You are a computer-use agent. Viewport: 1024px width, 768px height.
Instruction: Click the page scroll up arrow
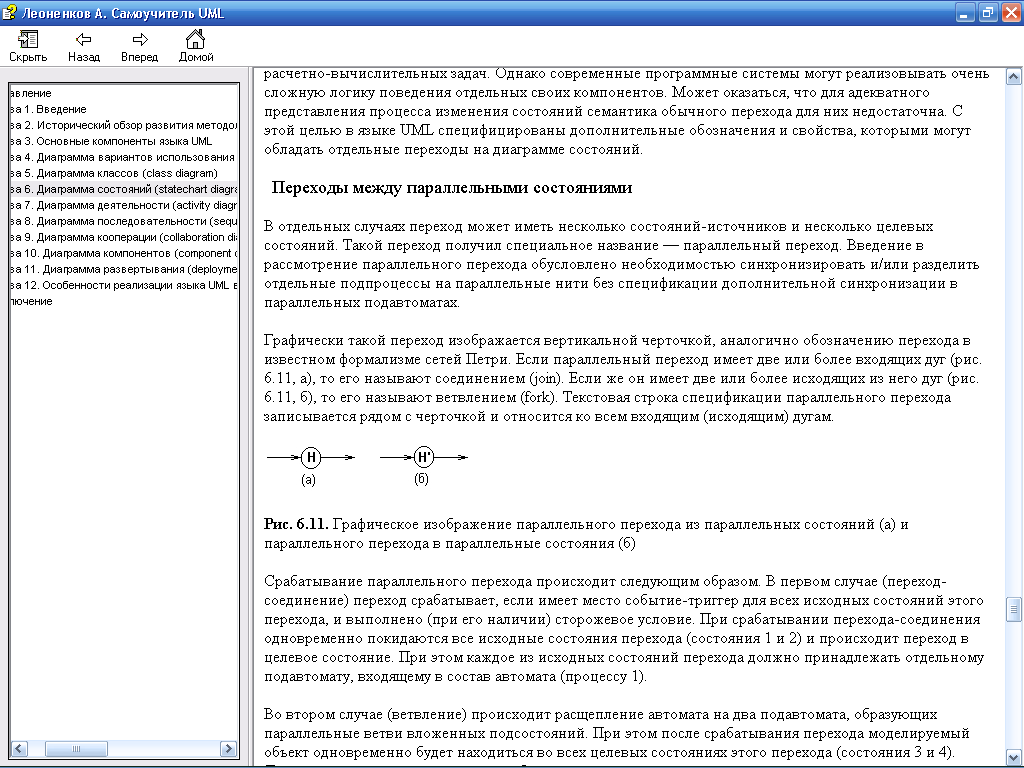pos(1014,77)
